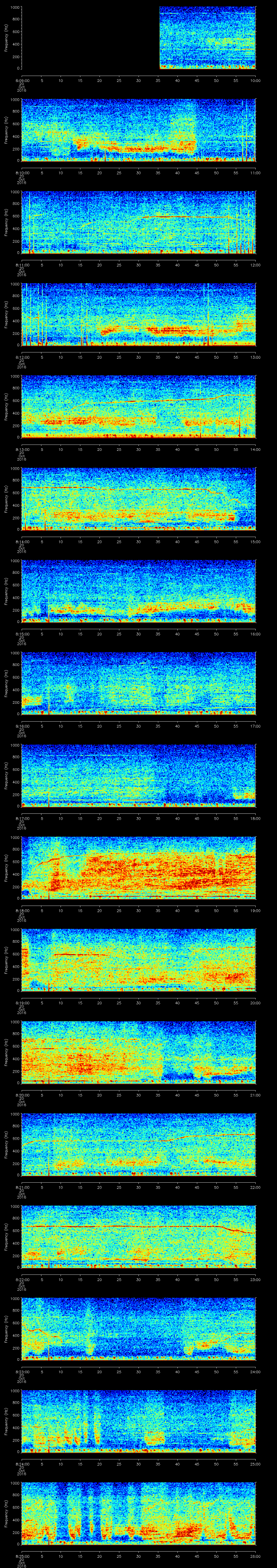The width and height of the screenshot is (277, 1568).
Task: Click the 19:00 end time label
Action: [256, 910]
